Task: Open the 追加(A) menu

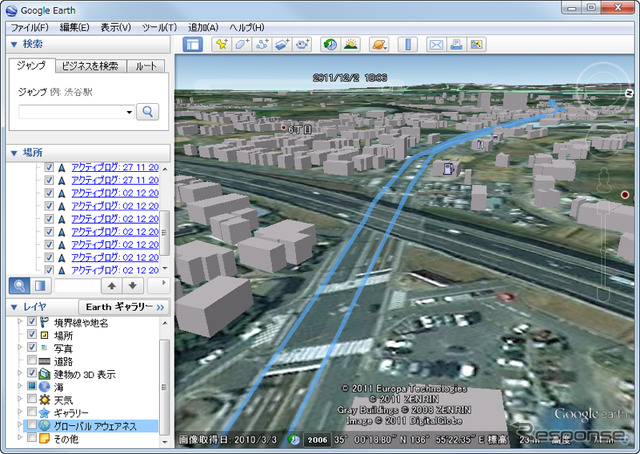Action: coord(203,27)
